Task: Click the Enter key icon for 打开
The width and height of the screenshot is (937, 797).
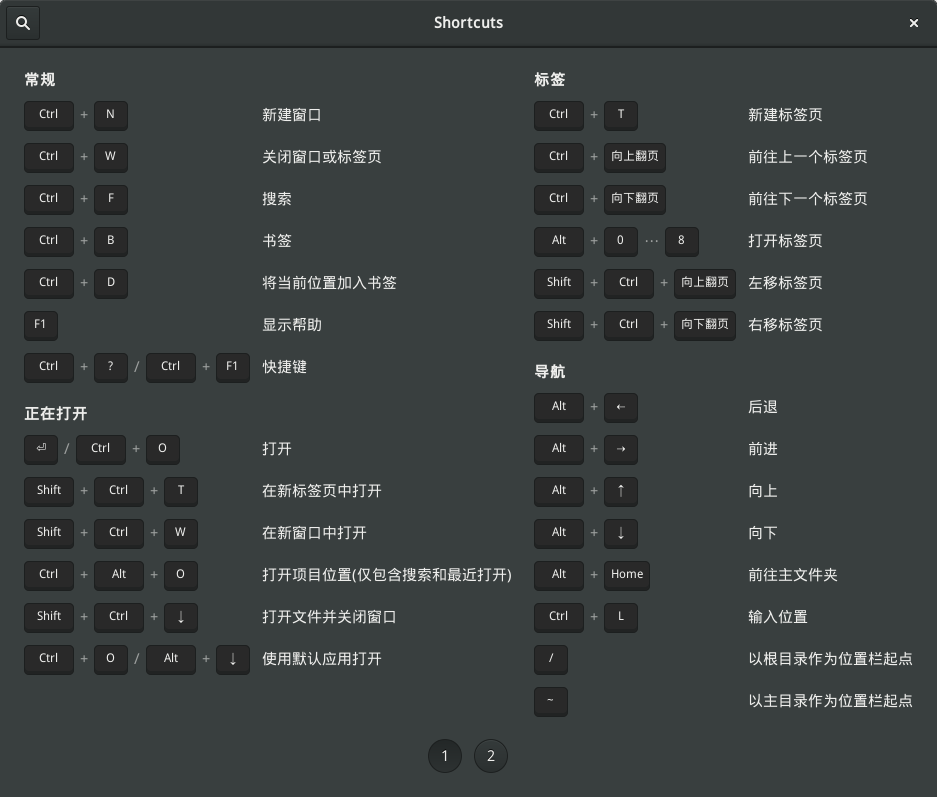Action: click(41, 449)
